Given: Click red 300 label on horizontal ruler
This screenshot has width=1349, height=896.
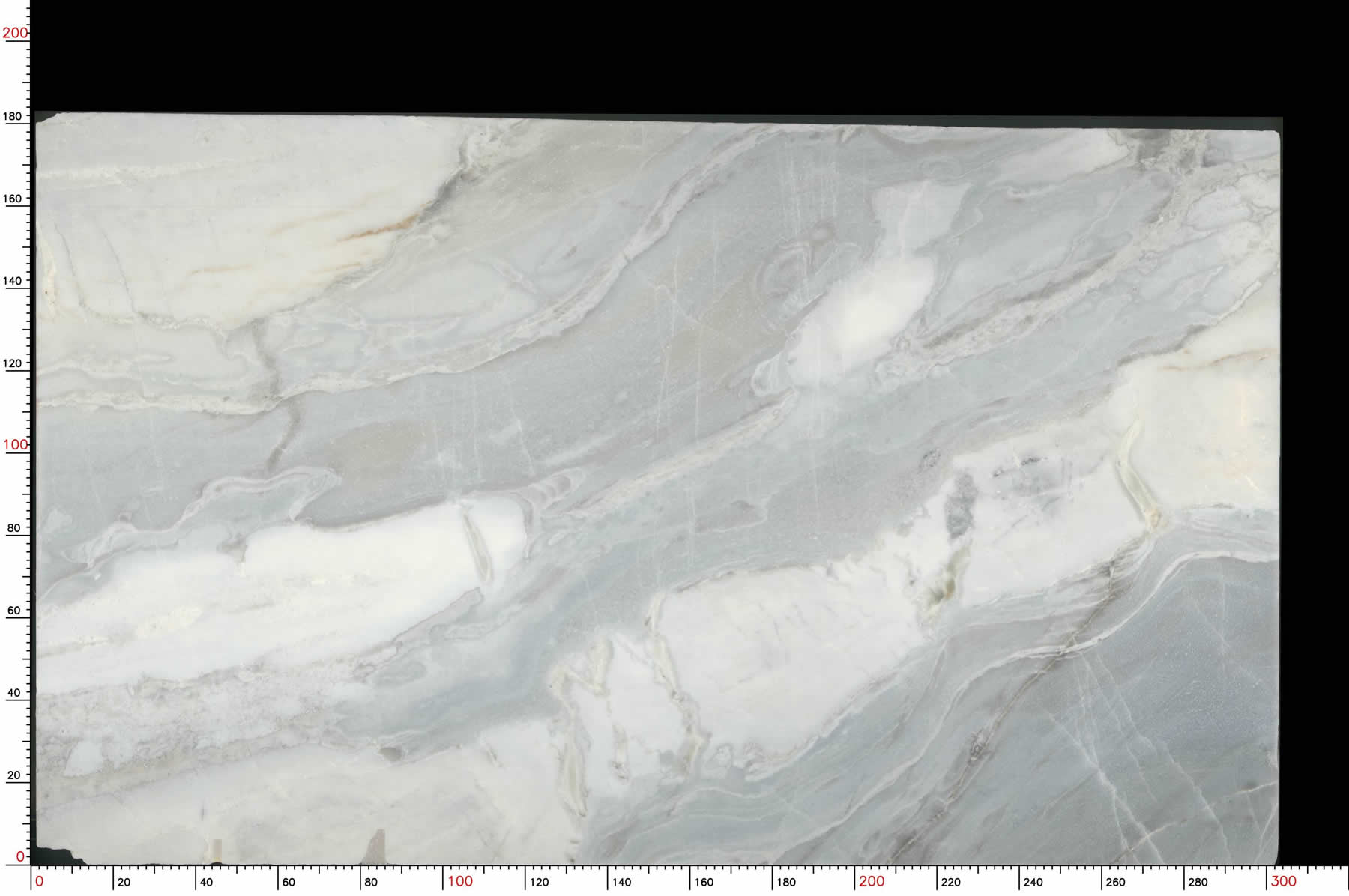Looking at the screenshot, I should (x=1283, y=882).
